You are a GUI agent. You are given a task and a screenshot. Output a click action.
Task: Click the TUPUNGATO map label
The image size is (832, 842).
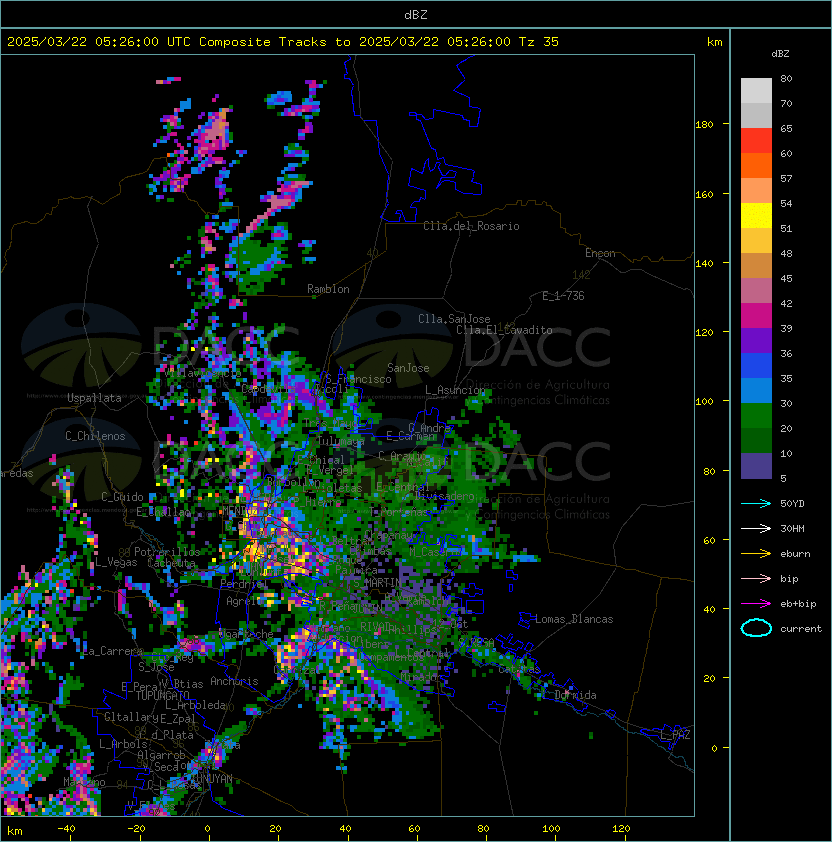point(162,695)
